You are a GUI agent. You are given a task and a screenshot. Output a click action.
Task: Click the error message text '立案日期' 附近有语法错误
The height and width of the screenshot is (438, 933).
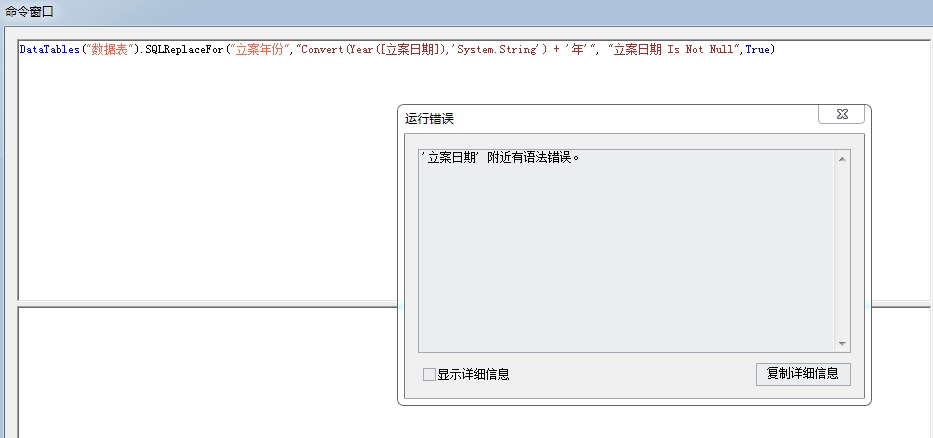pyautogui.click(x=500, y=158)
